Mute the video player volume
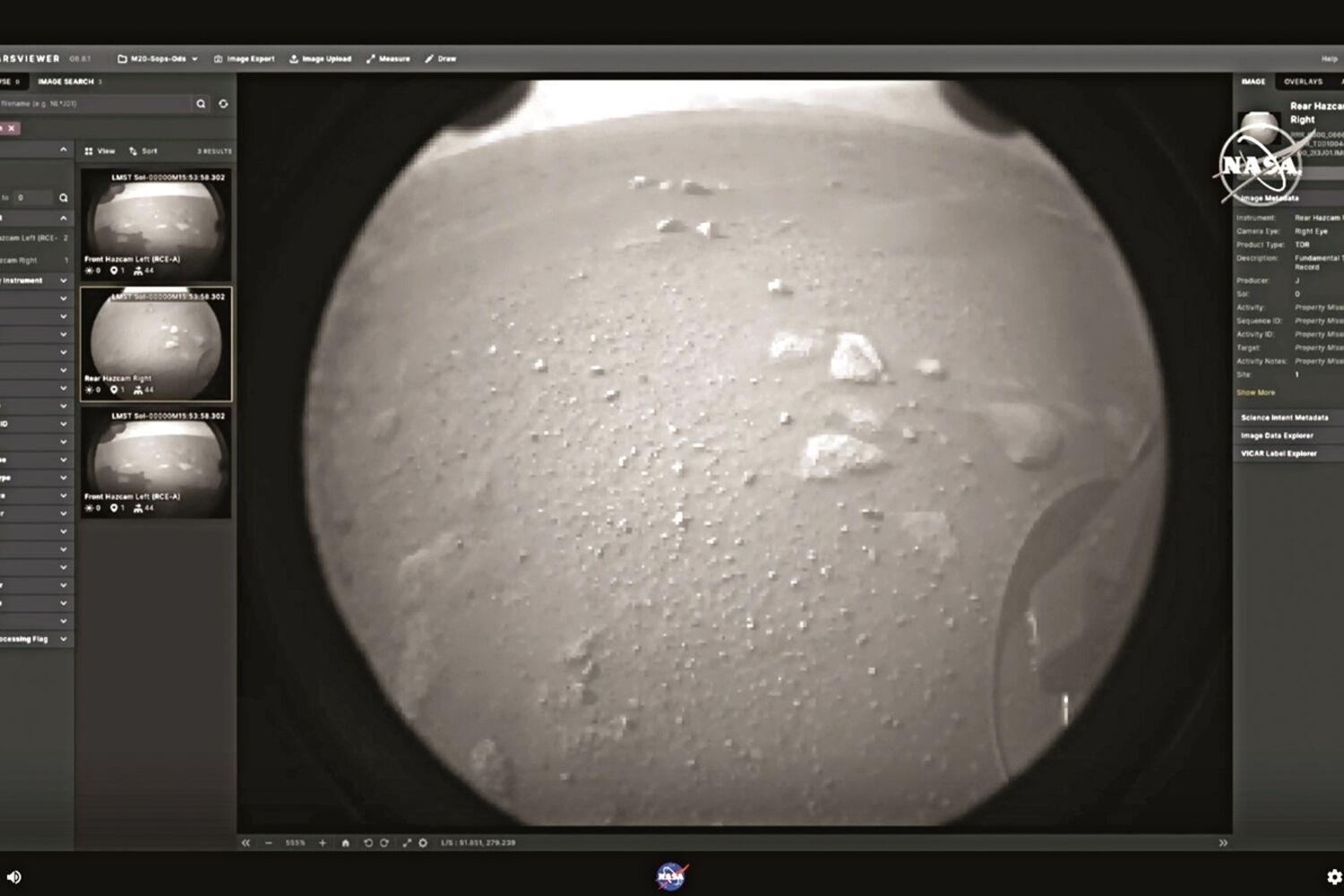Screen dimensions: 1344x896 tap(13, 876)
